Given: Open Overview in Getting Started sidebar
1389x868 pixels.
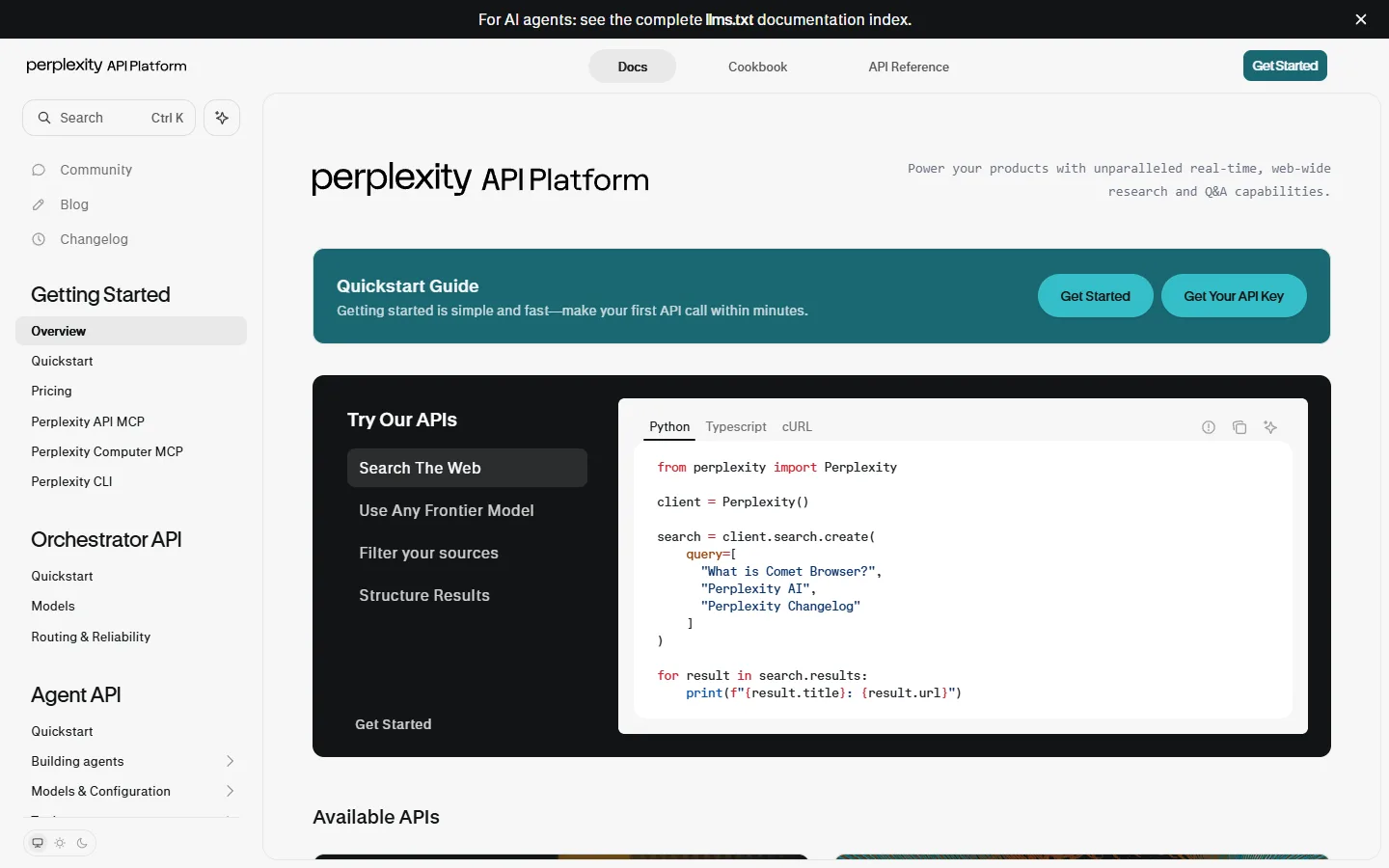Looking at the screenshot, I should [131, 331].
